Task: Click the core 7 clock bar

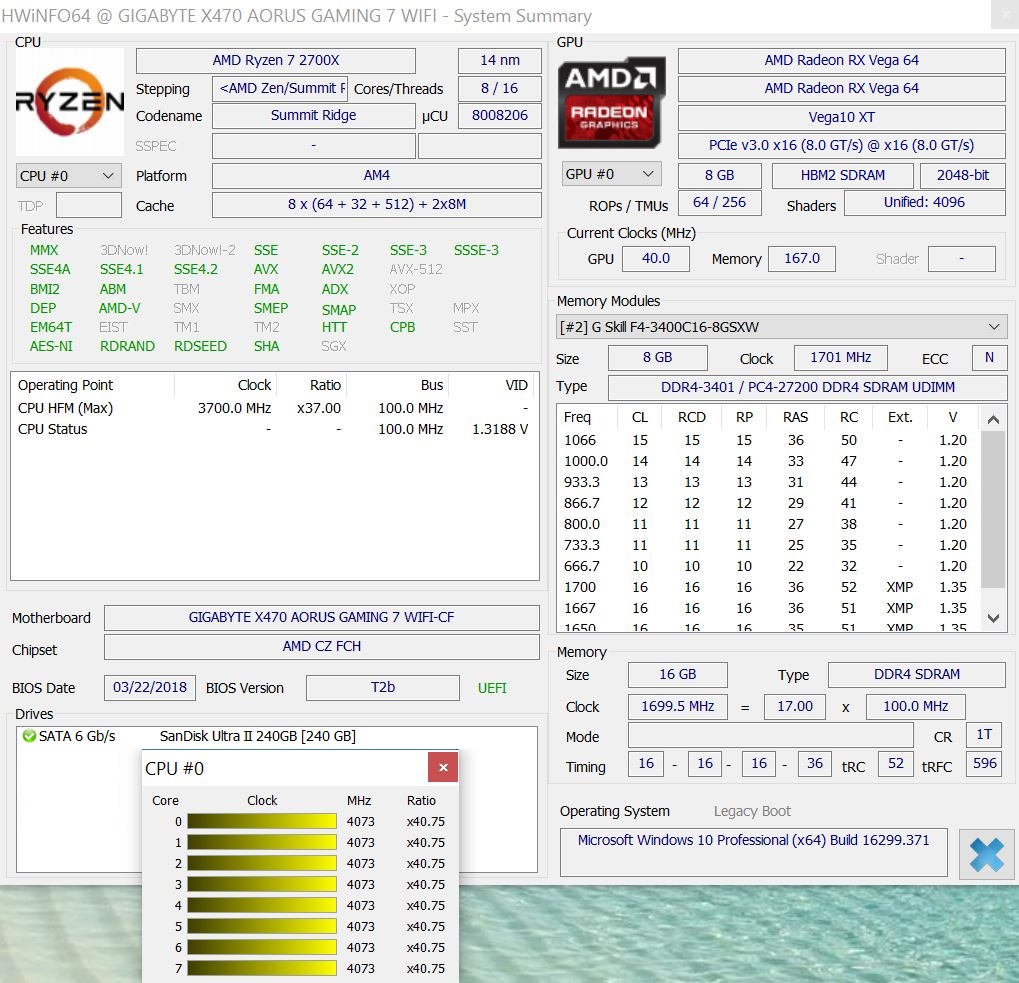Action: coord(262,968)
